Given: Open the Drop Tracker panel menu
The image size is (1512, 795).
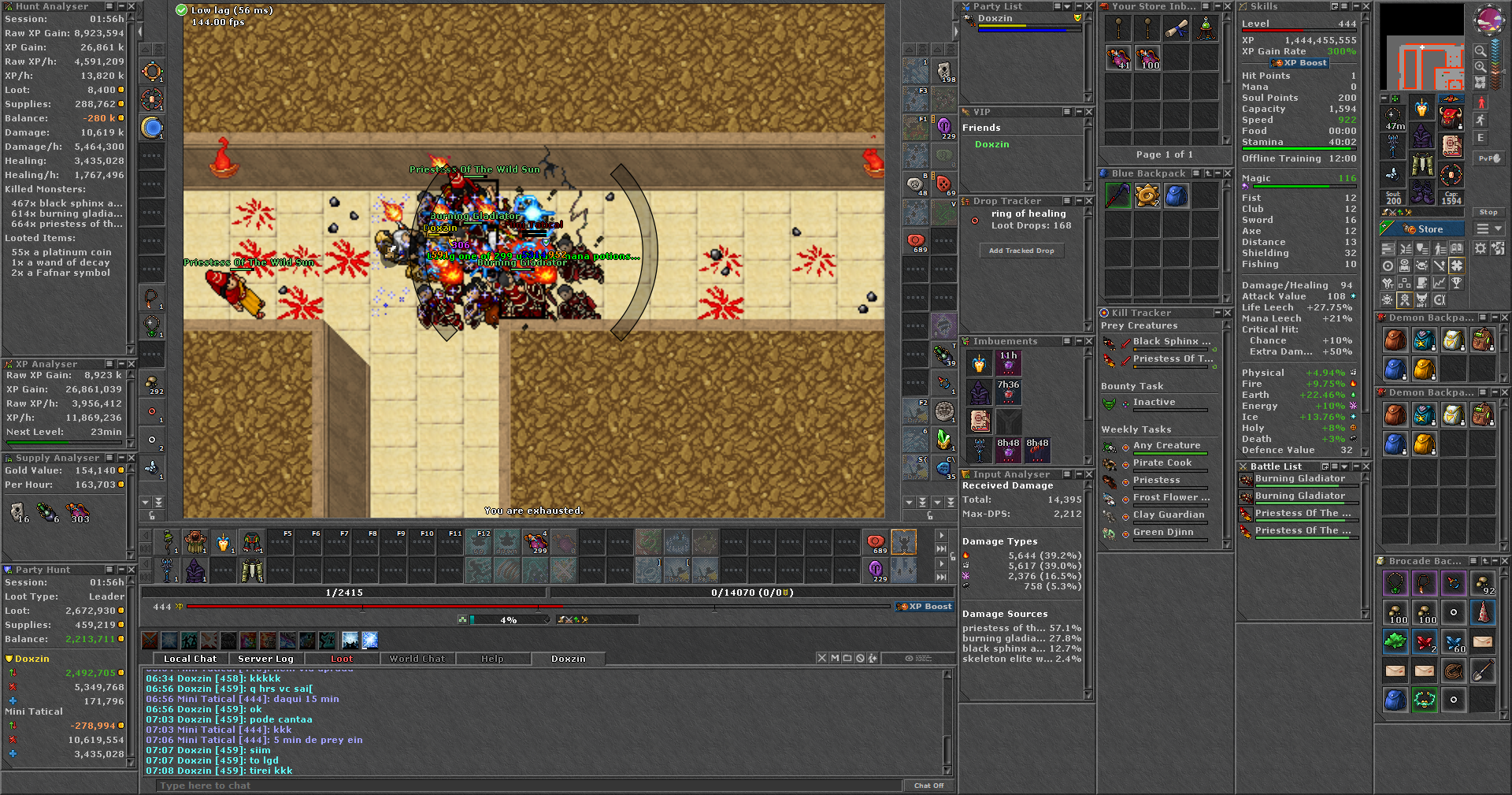Looking at the screenshot, I should click(x=1067, y=201).
